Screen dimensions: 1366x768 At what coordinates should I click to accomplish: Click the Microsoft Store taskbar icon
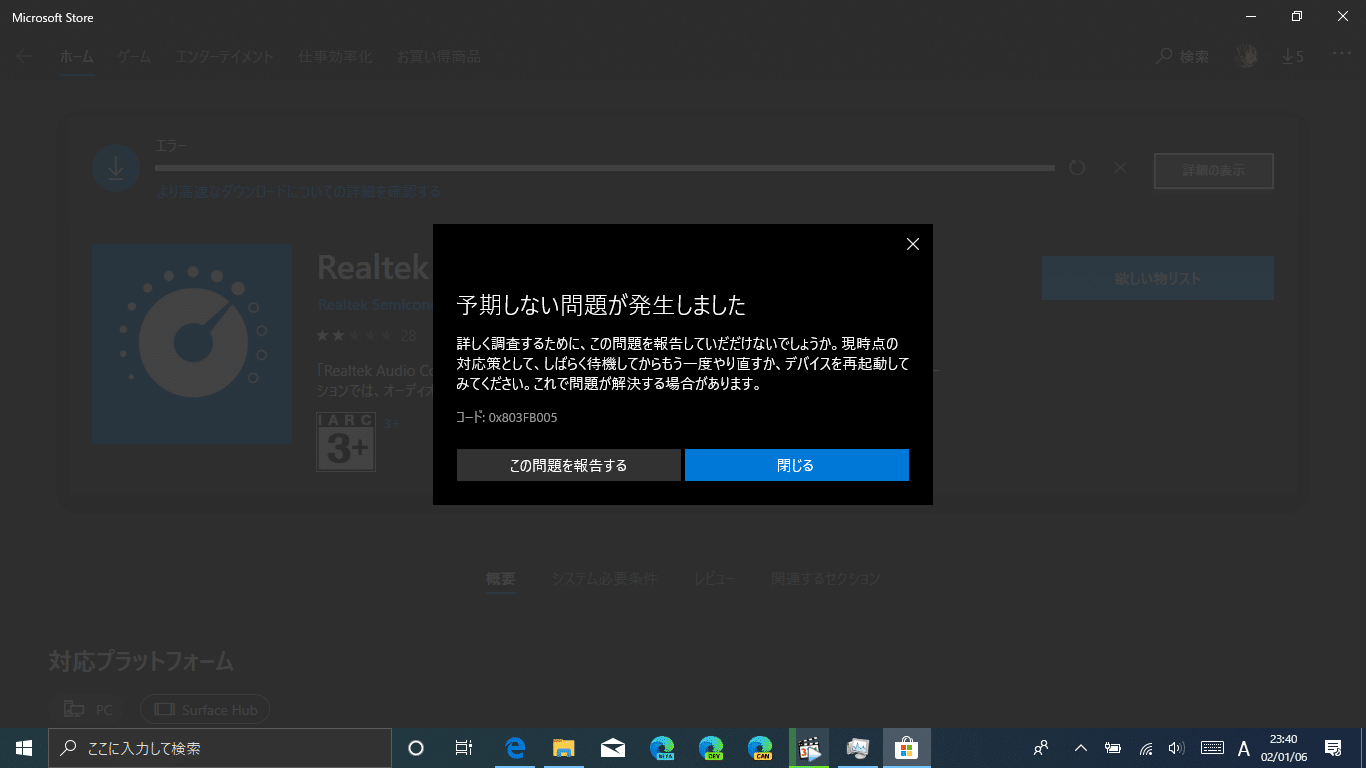907,748
